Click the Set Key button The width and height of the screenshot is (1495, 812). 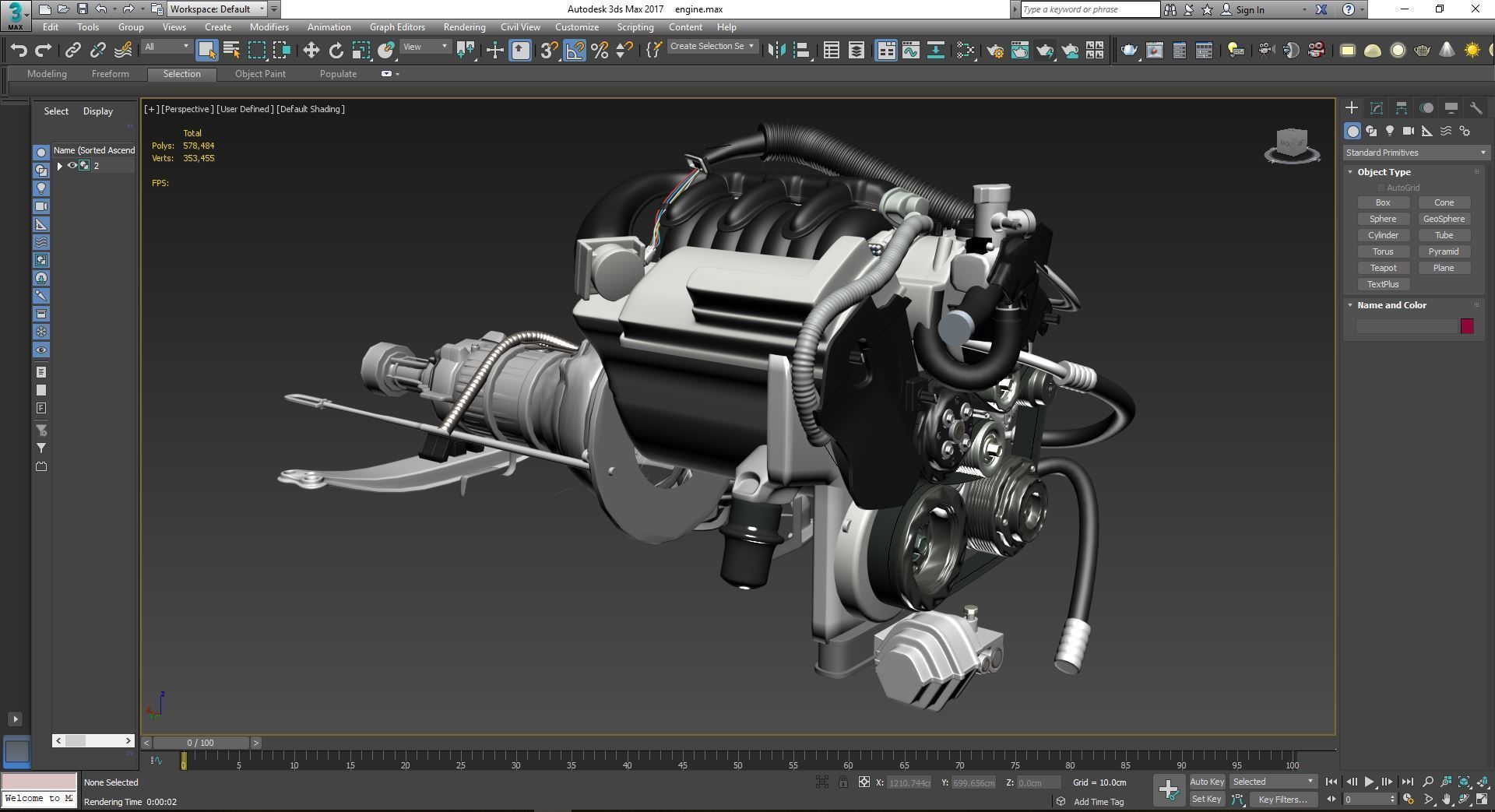click(x=1207, y=799)
